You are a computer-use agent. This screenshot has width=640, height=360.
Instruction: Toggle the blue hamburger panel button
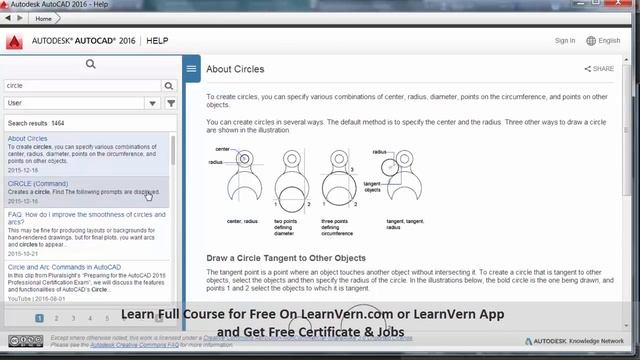(x=191, y=69)
